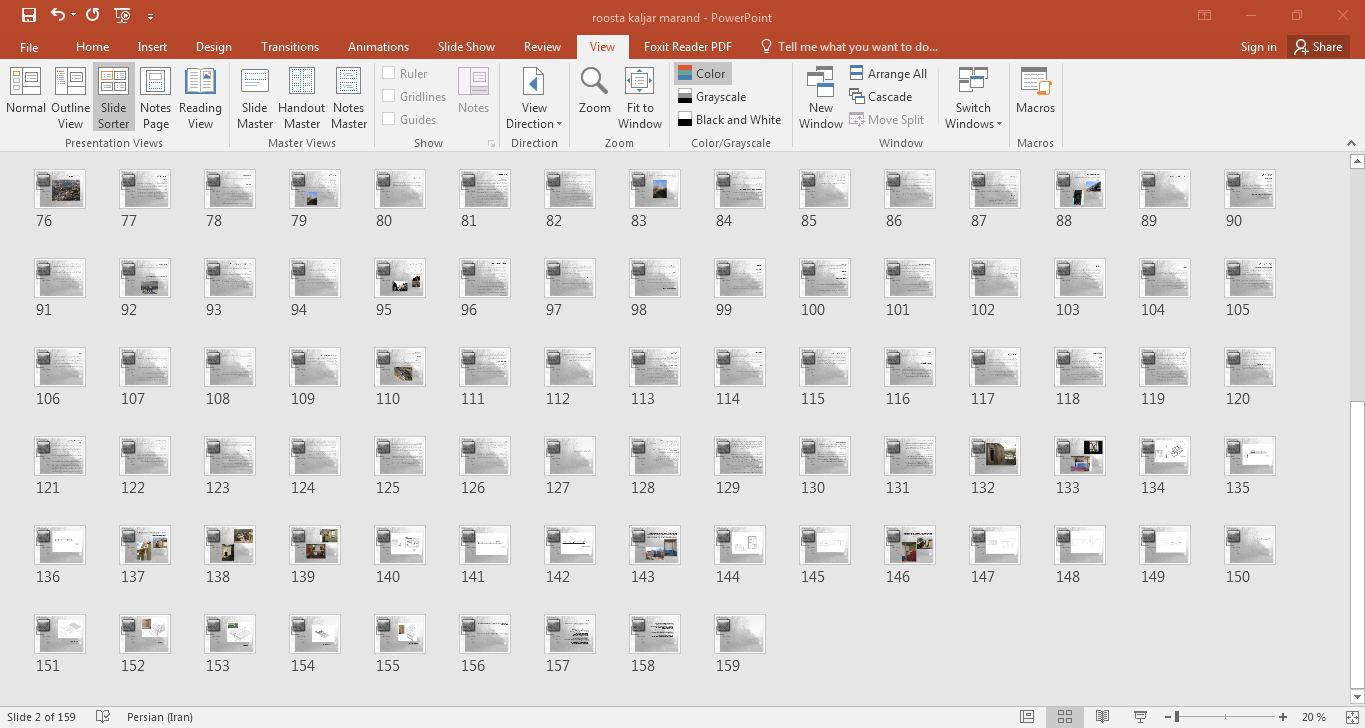This screenshot has width=1365, height=728.
Task: Click Slide Sorter icon in status bar
Action: point(1065,716)
